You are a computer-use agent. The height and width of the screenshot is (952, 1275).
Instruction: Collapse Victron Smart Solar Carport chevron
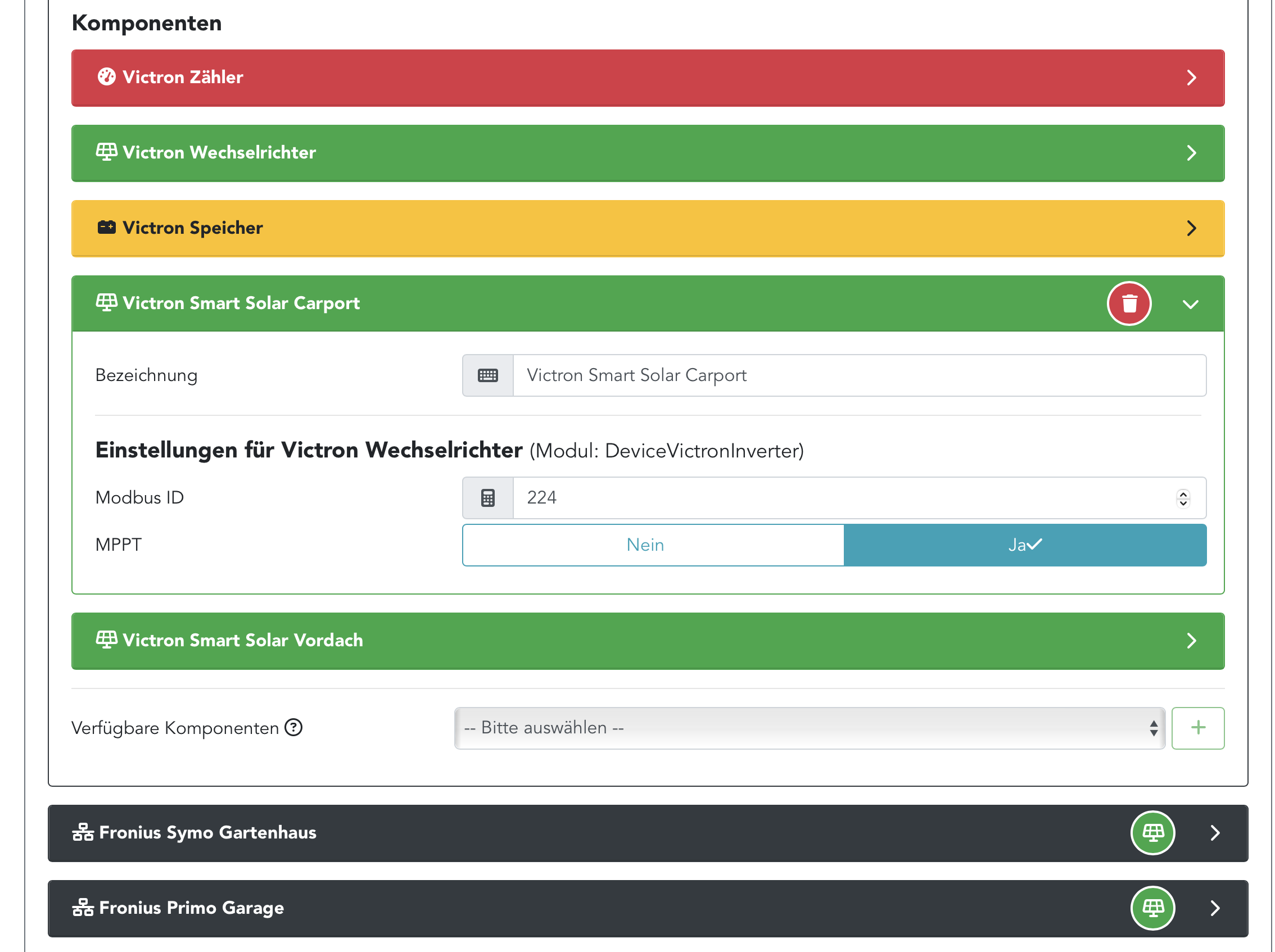pyautogui.click(x=1190, y=304)
